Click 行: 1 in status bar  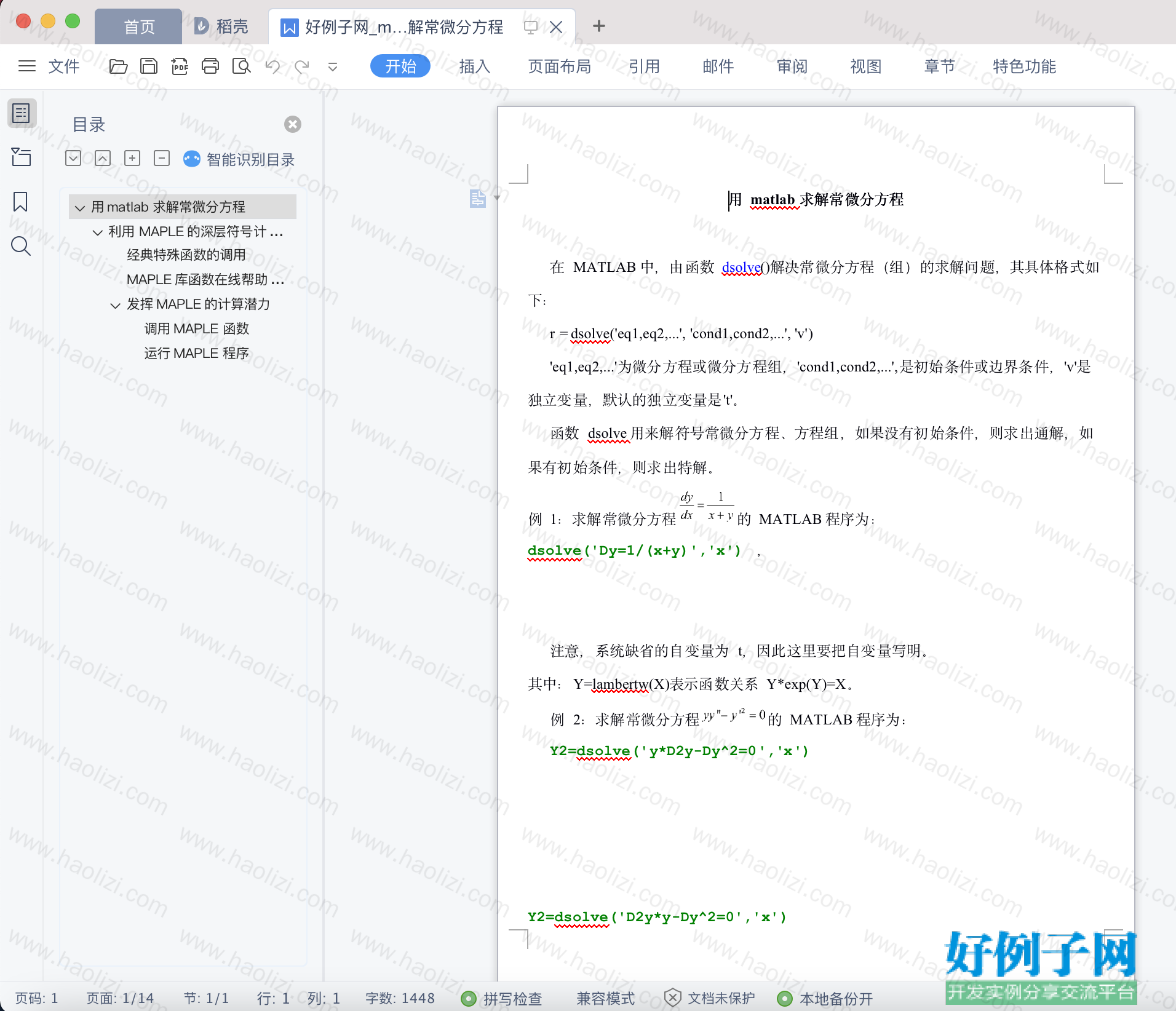point(272,998)
